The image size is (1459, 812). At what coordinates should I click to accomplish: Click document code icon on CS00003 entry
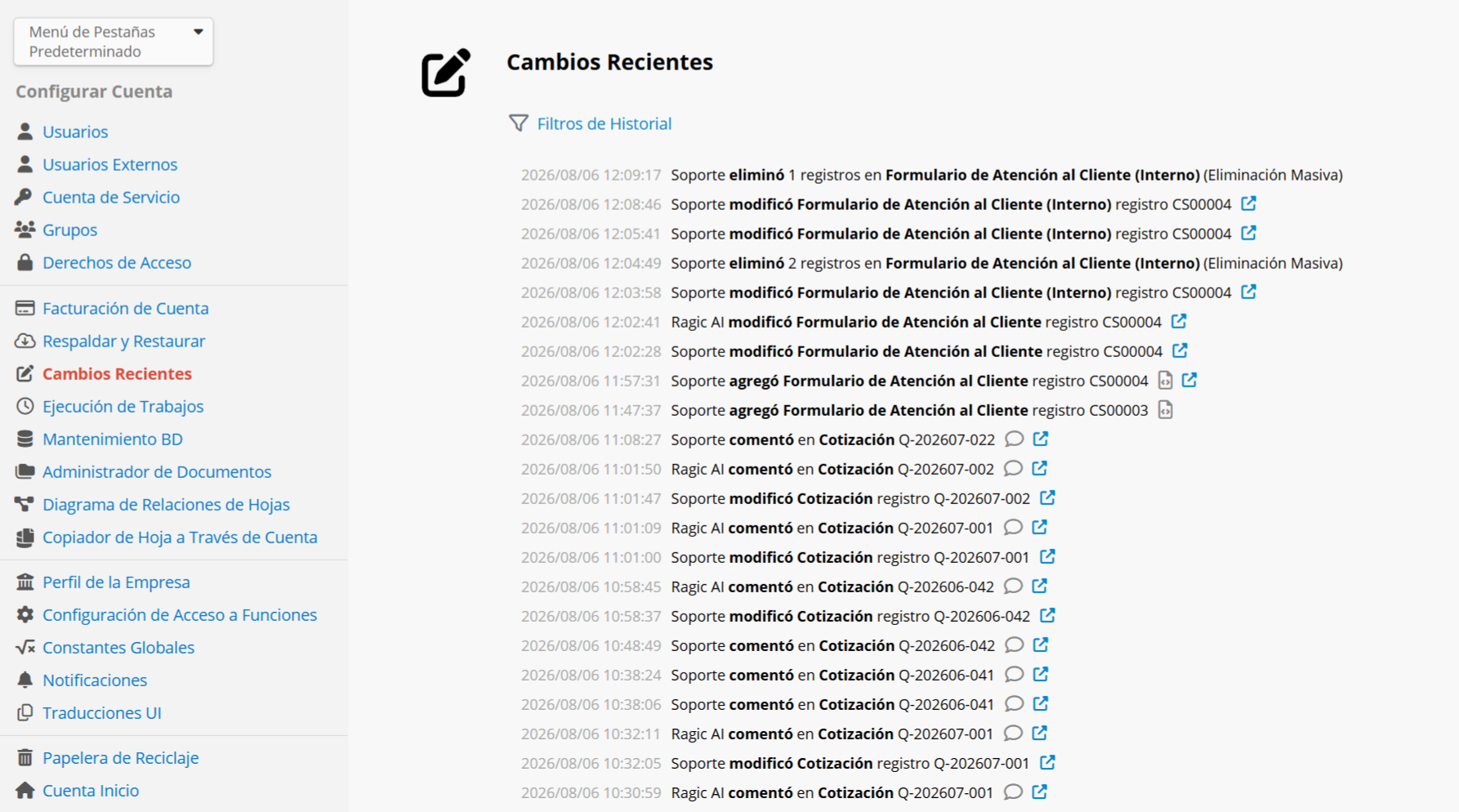point(1166,409)
